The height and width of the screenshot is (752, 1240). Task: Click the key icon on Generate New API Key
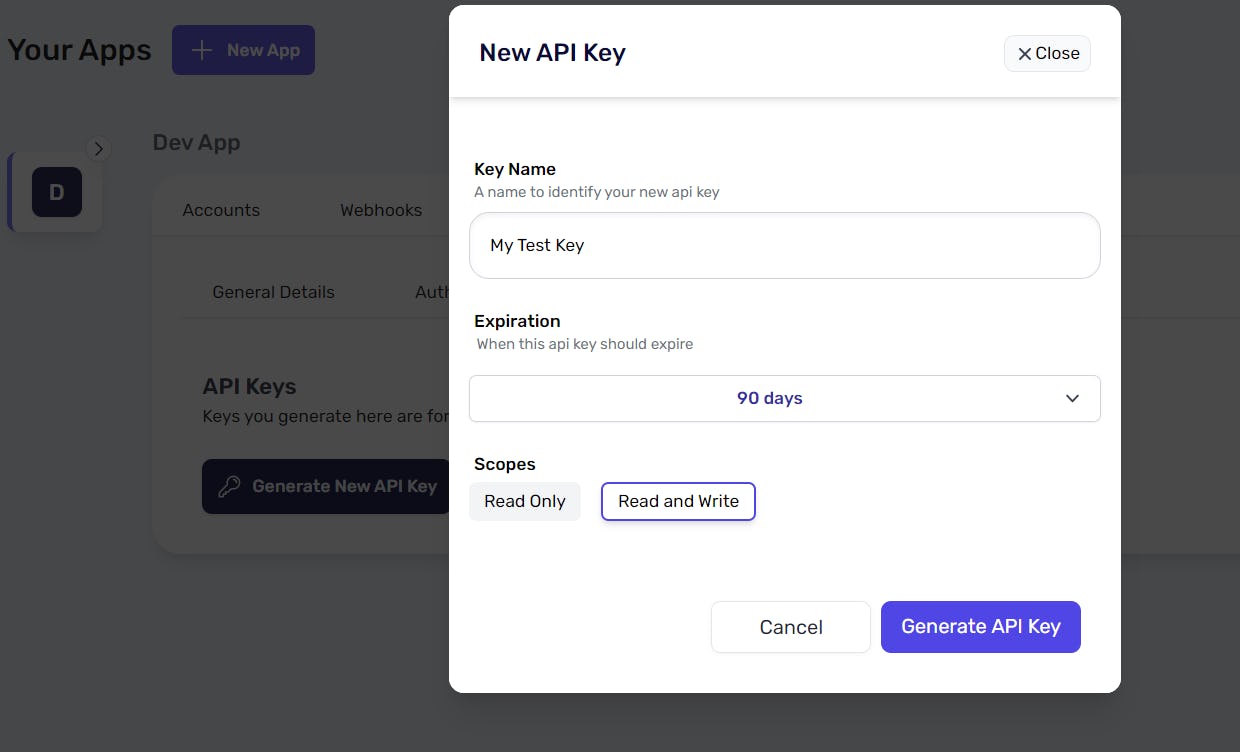228,486
